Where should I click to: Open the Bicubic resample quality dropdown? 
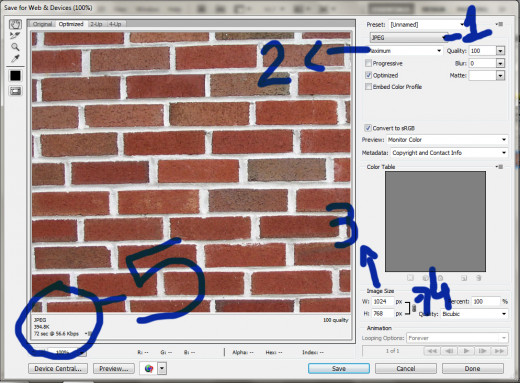pos(474,314)
